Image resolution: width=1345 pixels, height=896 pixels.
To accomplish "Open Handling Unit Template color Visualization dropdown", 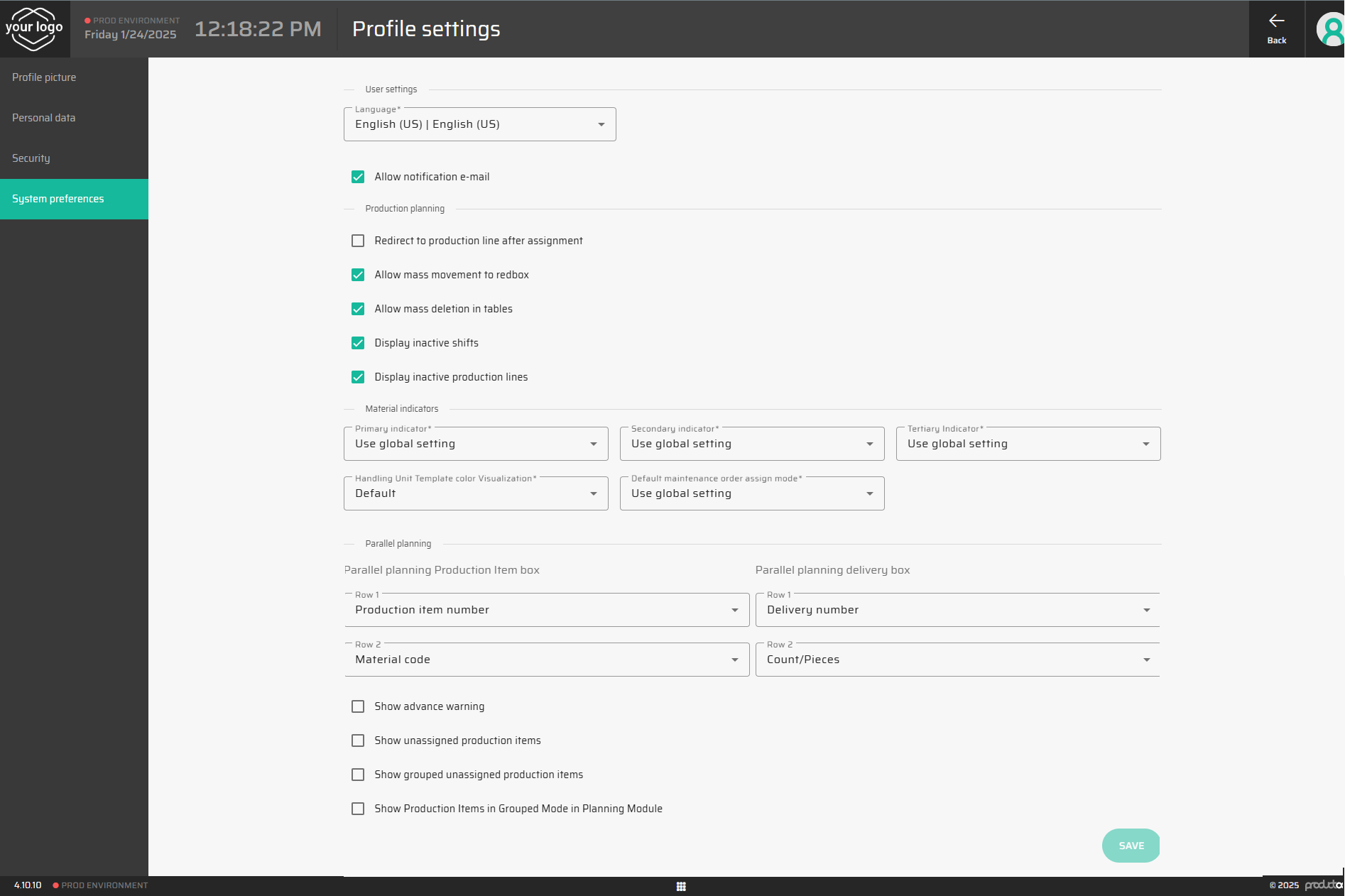I will click(x=476, y=494).
